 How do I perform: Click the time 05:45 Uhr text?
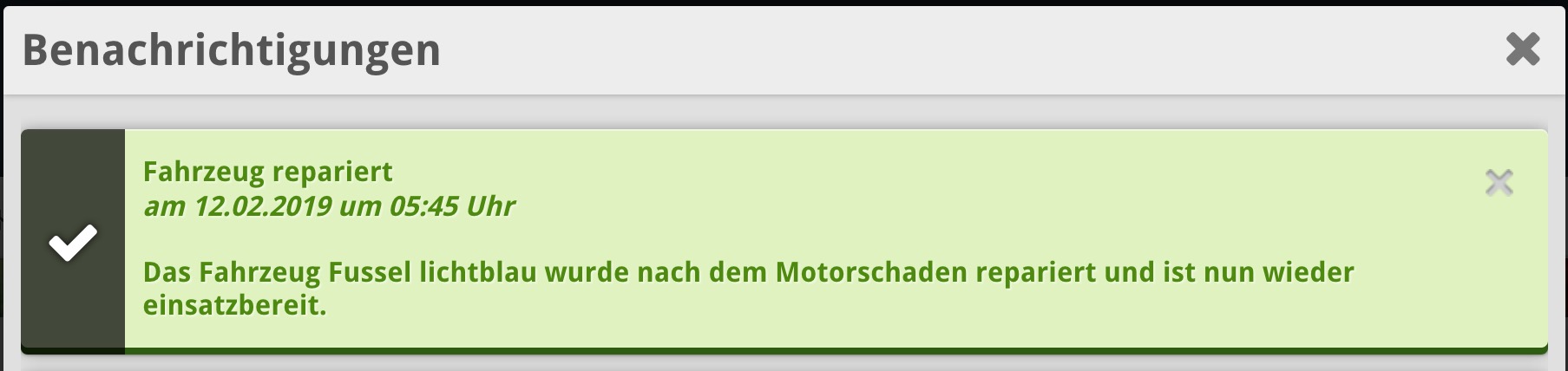(x=452, y=206)
